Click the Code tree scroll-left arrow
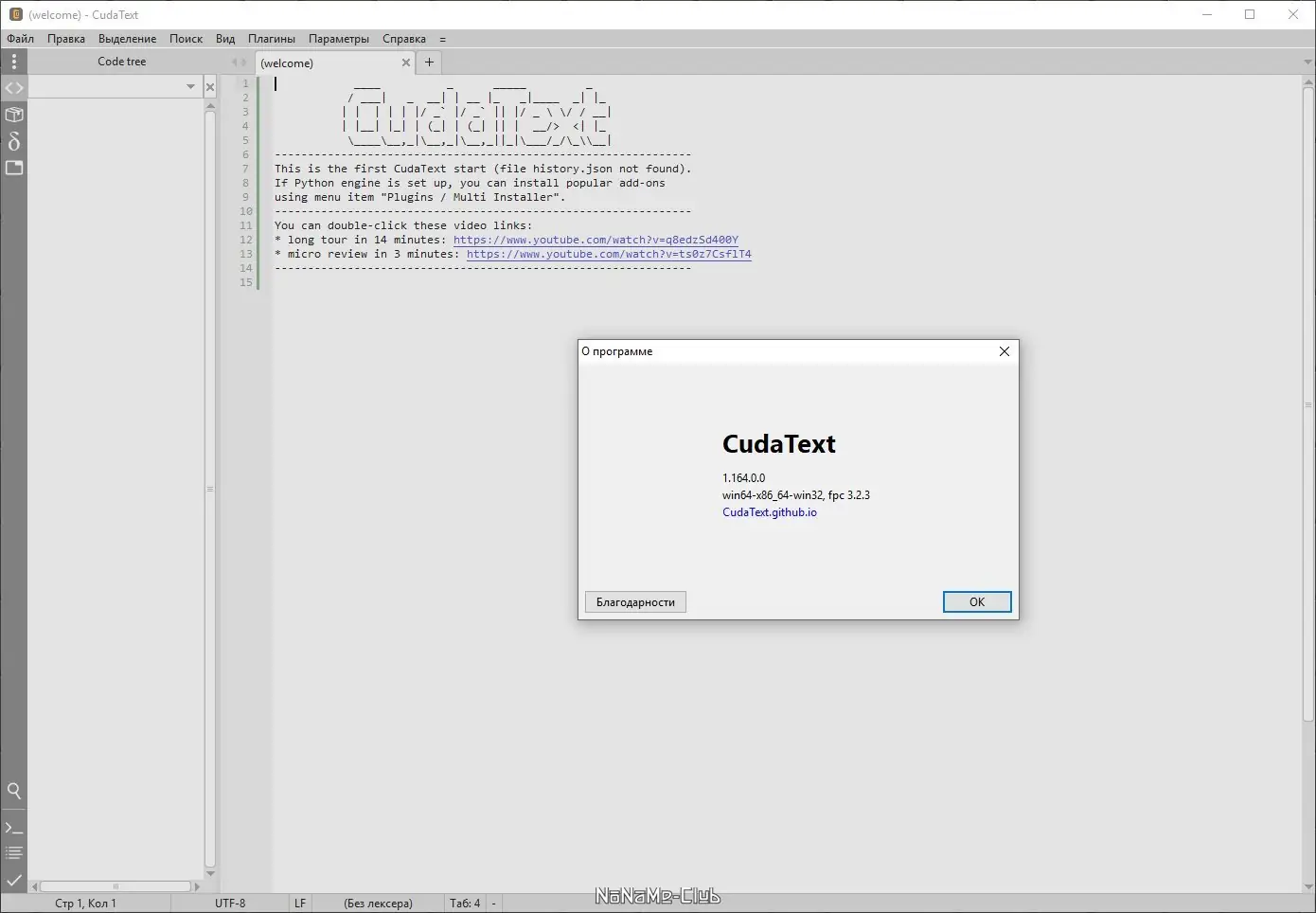 click(35, 886)
